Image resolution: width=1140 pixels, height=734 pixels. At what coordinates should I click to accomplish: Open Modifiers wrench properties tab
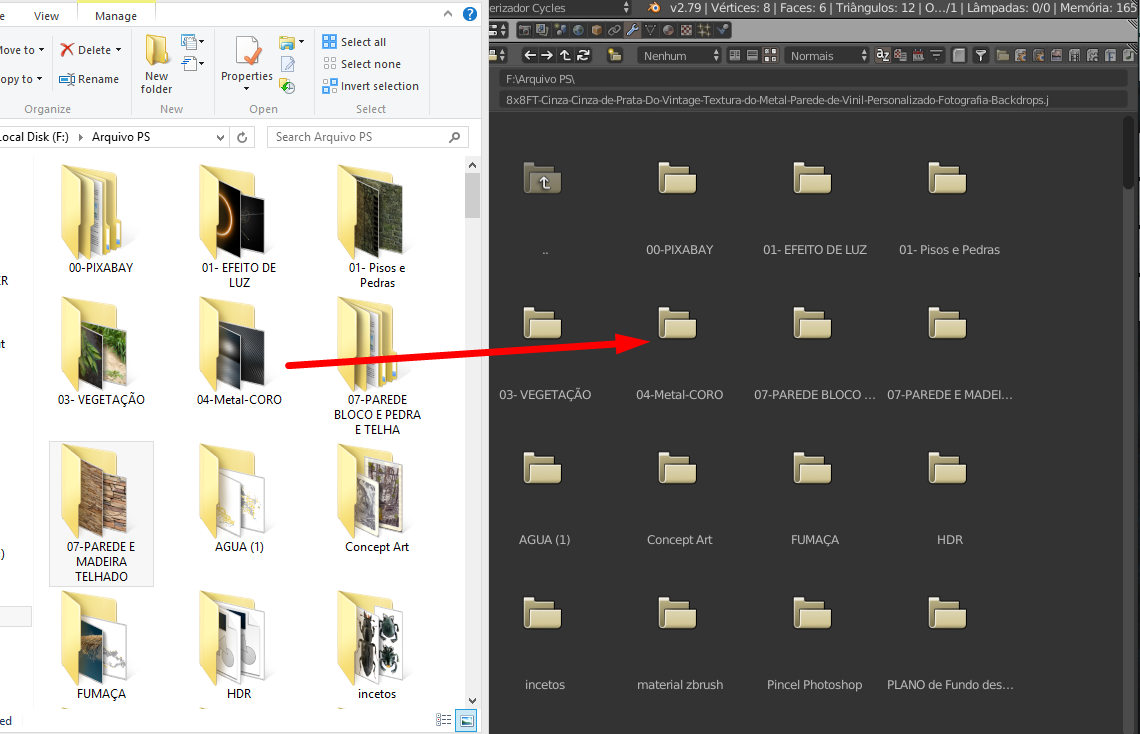633,30
